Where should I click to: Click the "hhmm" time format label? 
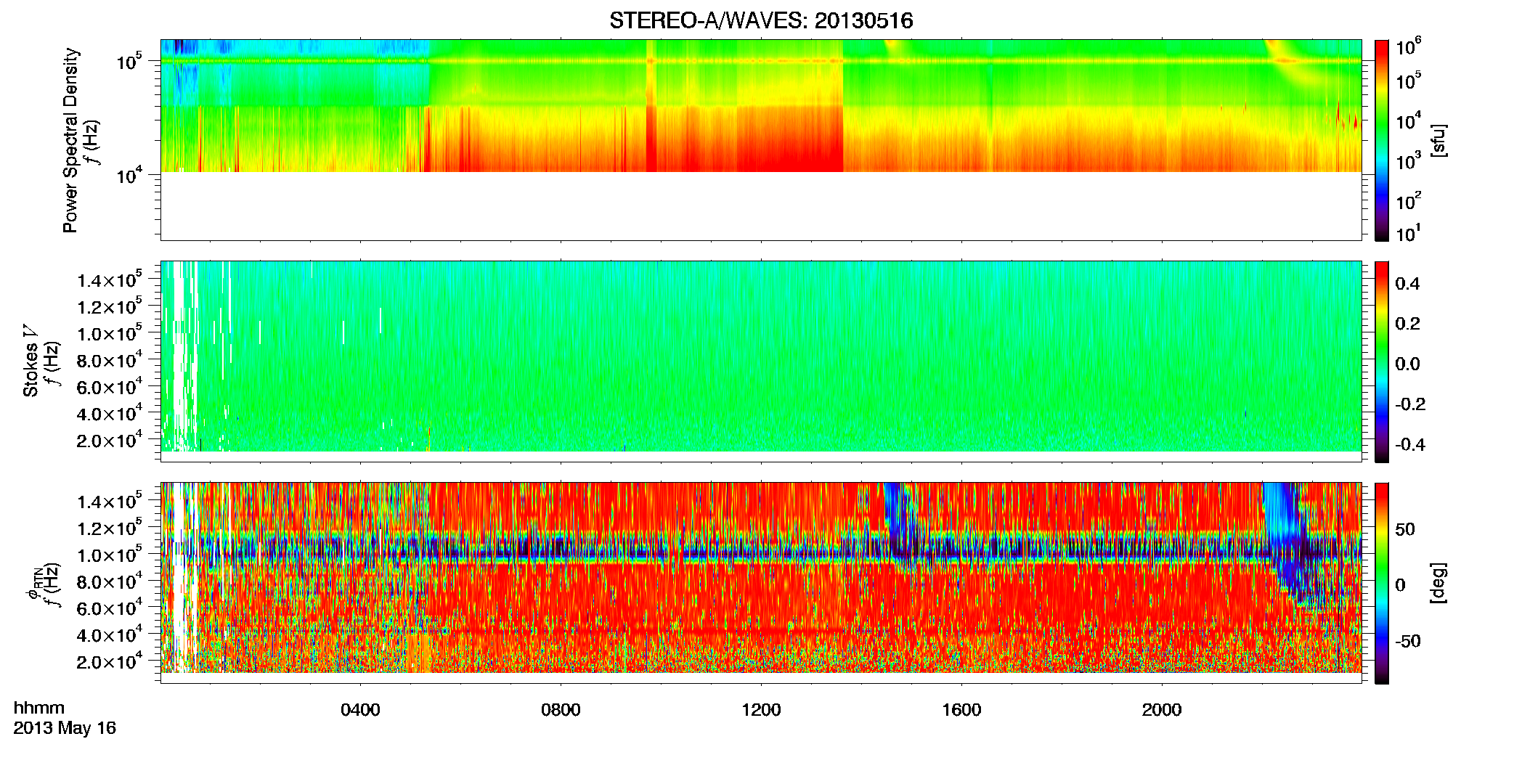tap(39, 709)
